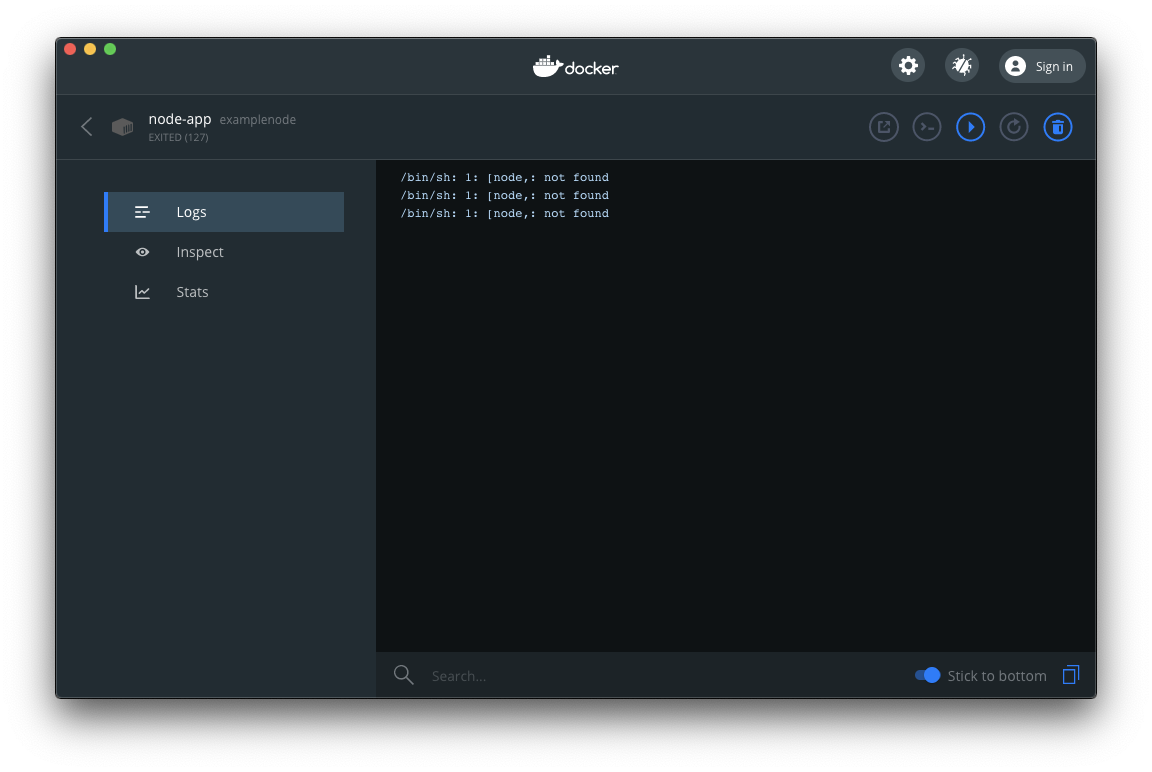Image resolution: width=1152 pixels, height=772 pixels.
Task: Click the examplenode image name
Action: click(258, 120)
